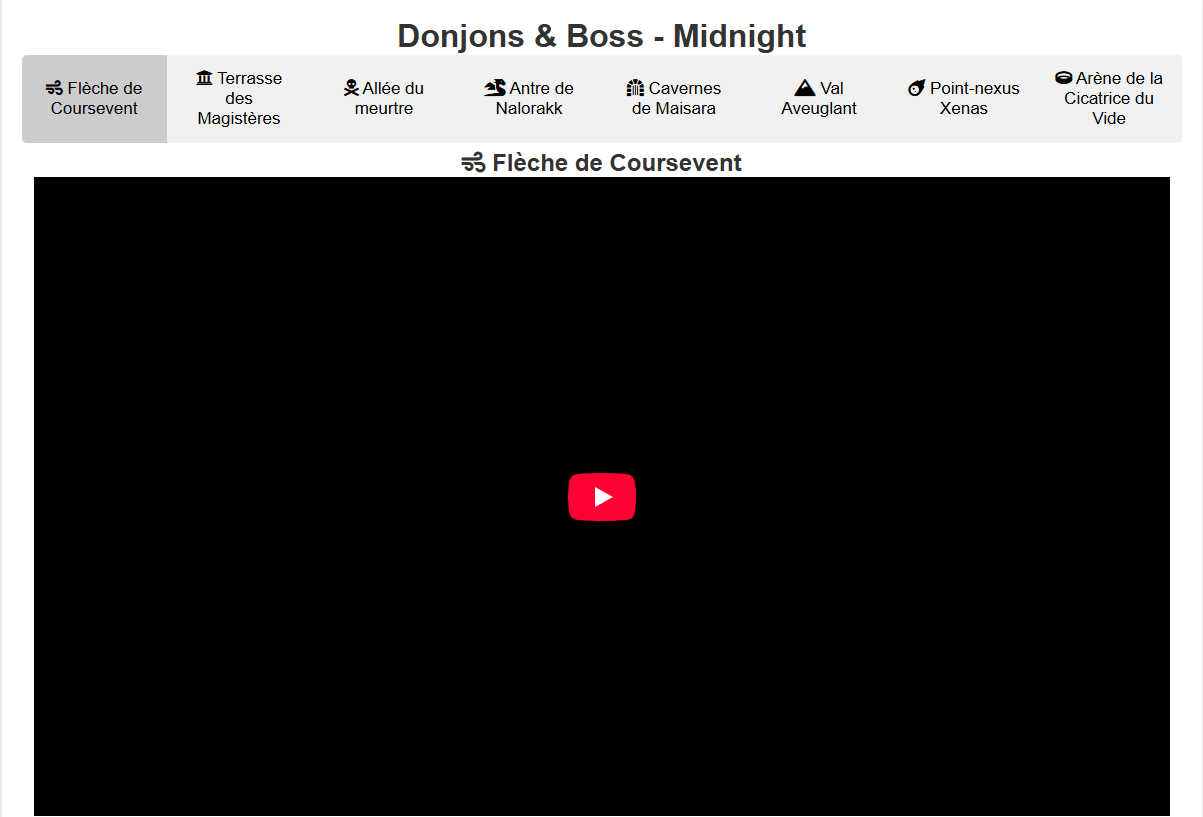Select the Antre de Nalorakk tab
The width and height of the screenshot is (1203, 817).
pos(529,98)
